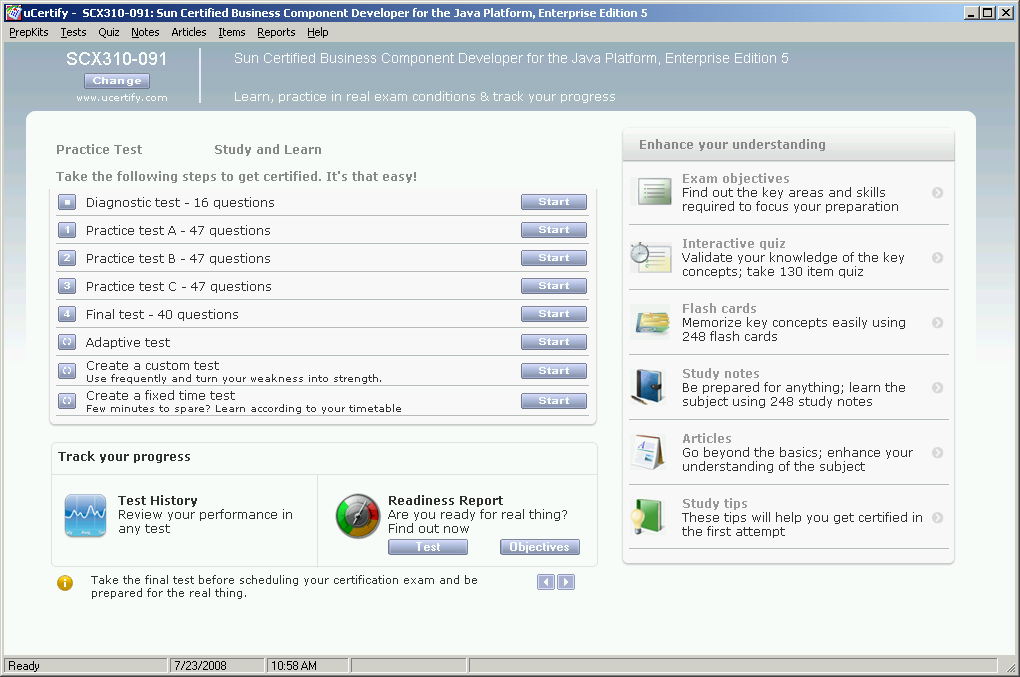Open the Study notes heading
The height and width of the screenshot is (677, 1020).
(721, 373)
